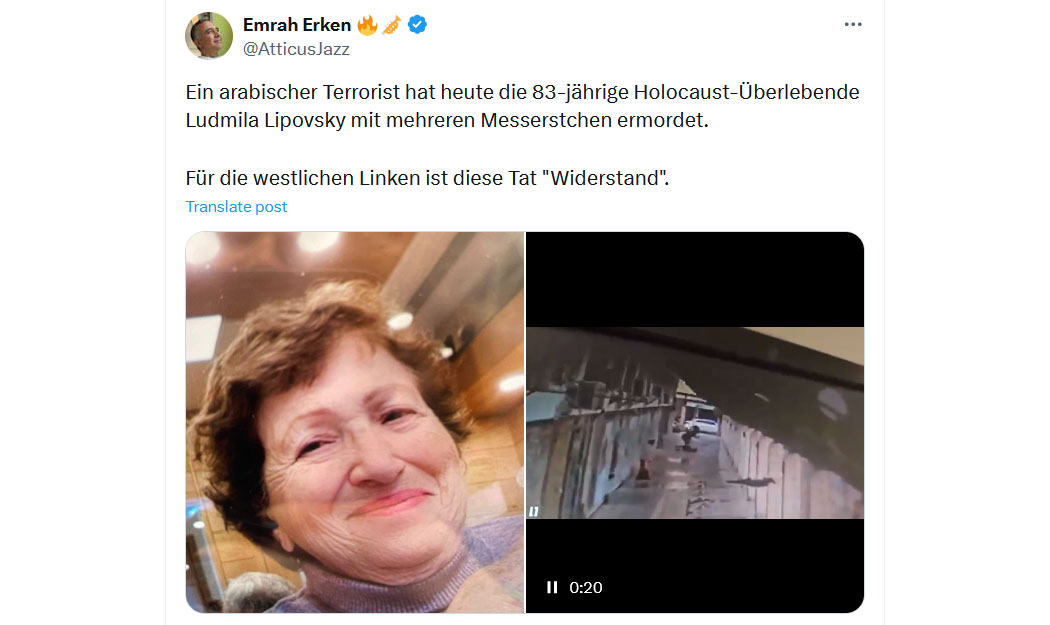This screenshot has width=1050, height=625.
Task: Open the three-dot more options menu
Action: coord(852,24)
